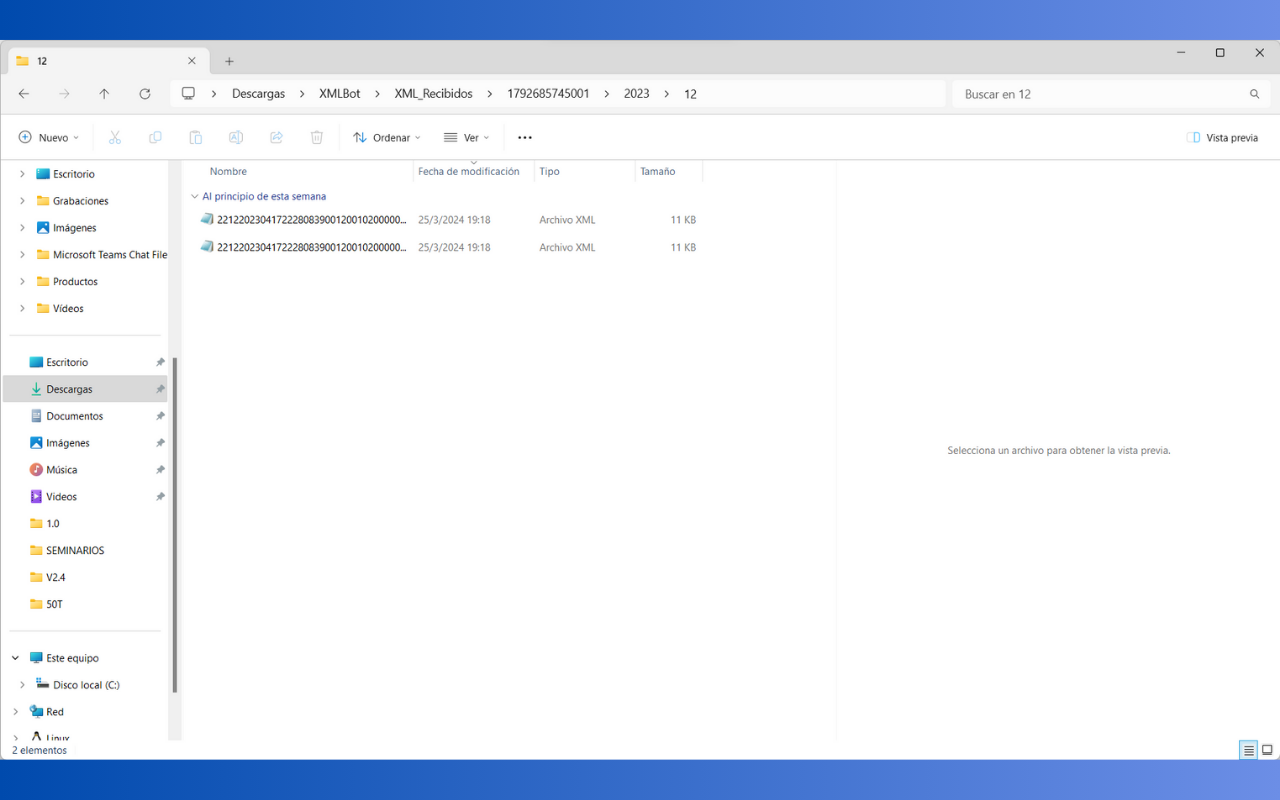The height and width of the screenshot is (800, 1280).
Task: Open the three-dots More options menu
Action: (x=525, y=137)
